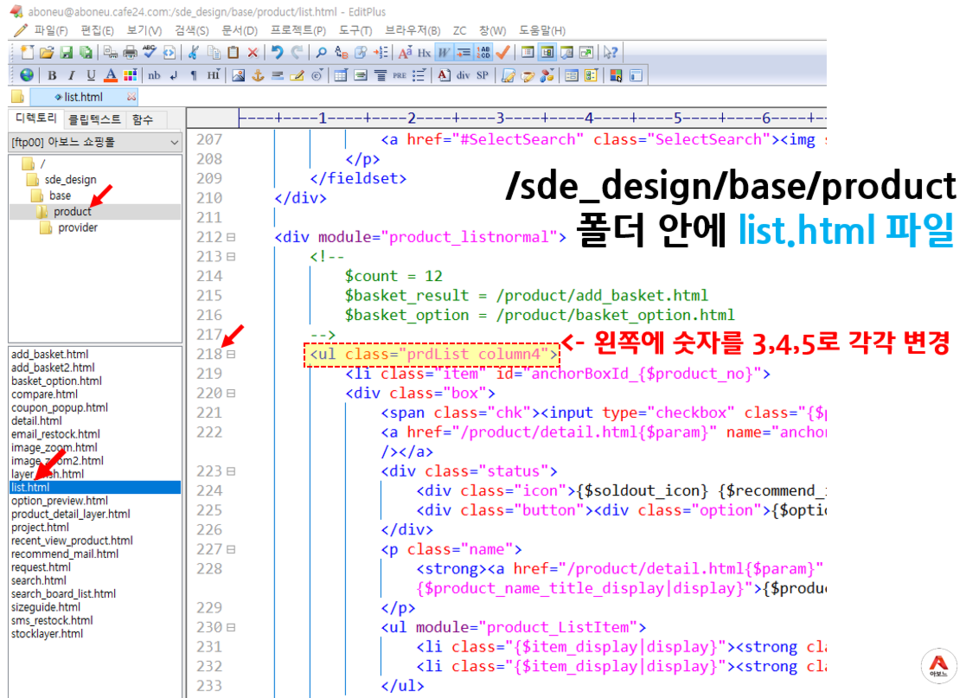Open the 편집(E) menu
Image resolution: width=966 pixels, height=698 pixels.
97,30
